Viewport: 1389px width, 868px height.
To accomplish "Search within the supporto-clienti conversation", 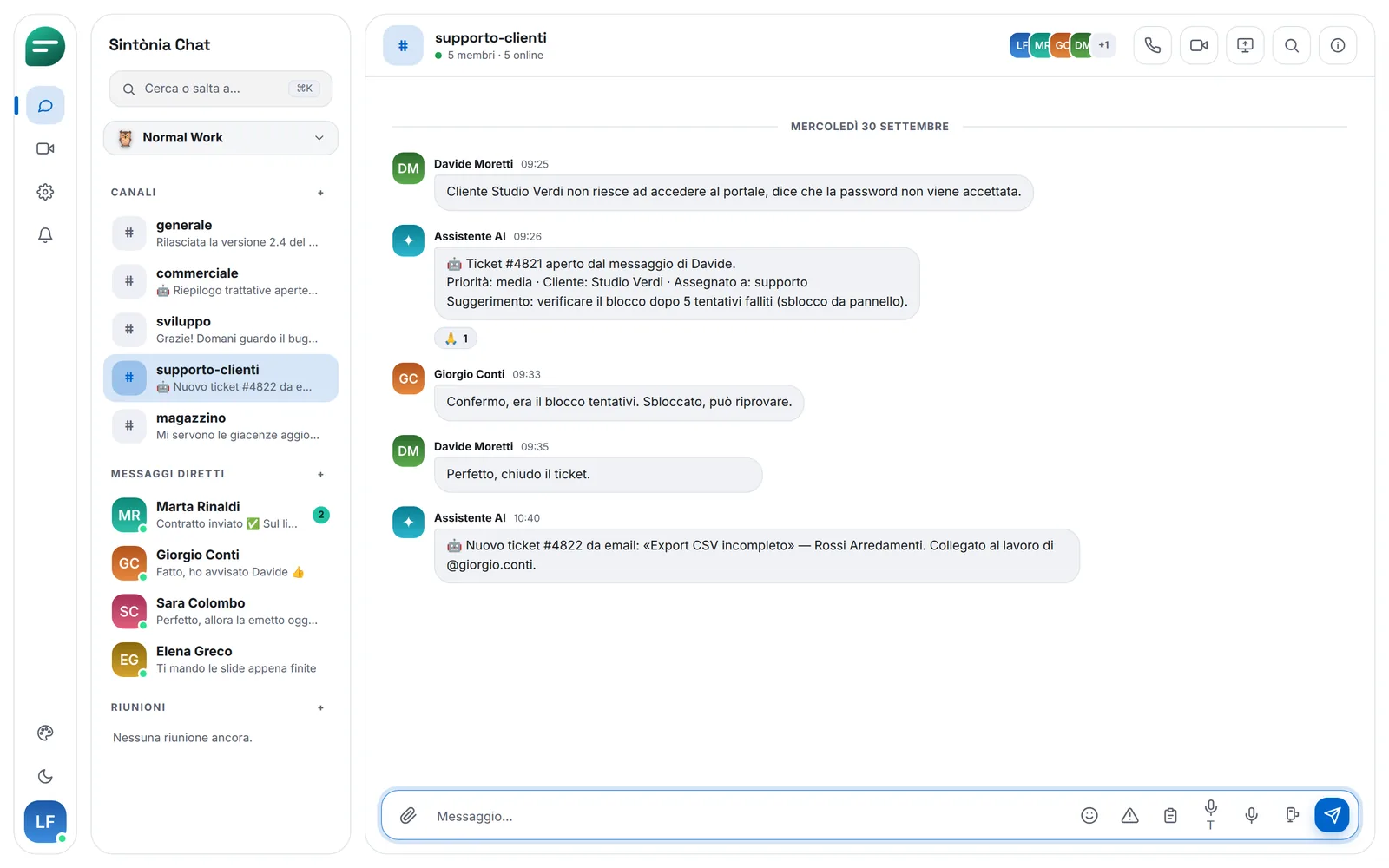I will coord(1292,45).
